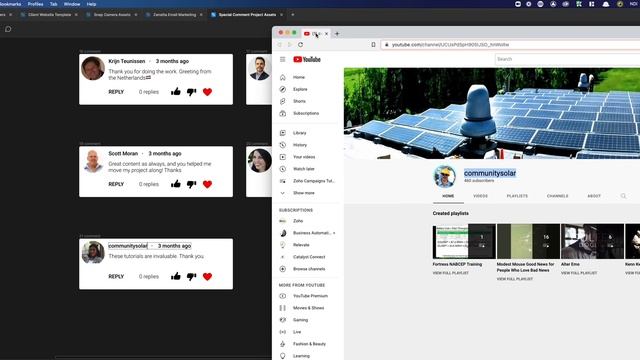640x360 pixels.
Task: Dislike Scott Moran's comment
Action: pos(191,184)
